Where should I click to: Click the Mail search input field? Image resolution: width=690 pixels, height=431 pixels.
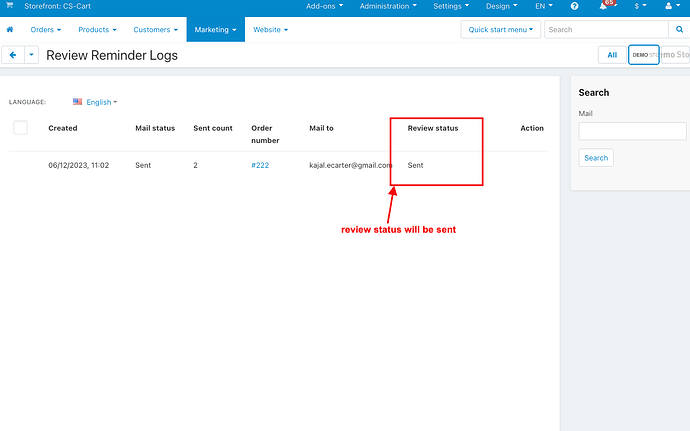[x=632, y=131]
